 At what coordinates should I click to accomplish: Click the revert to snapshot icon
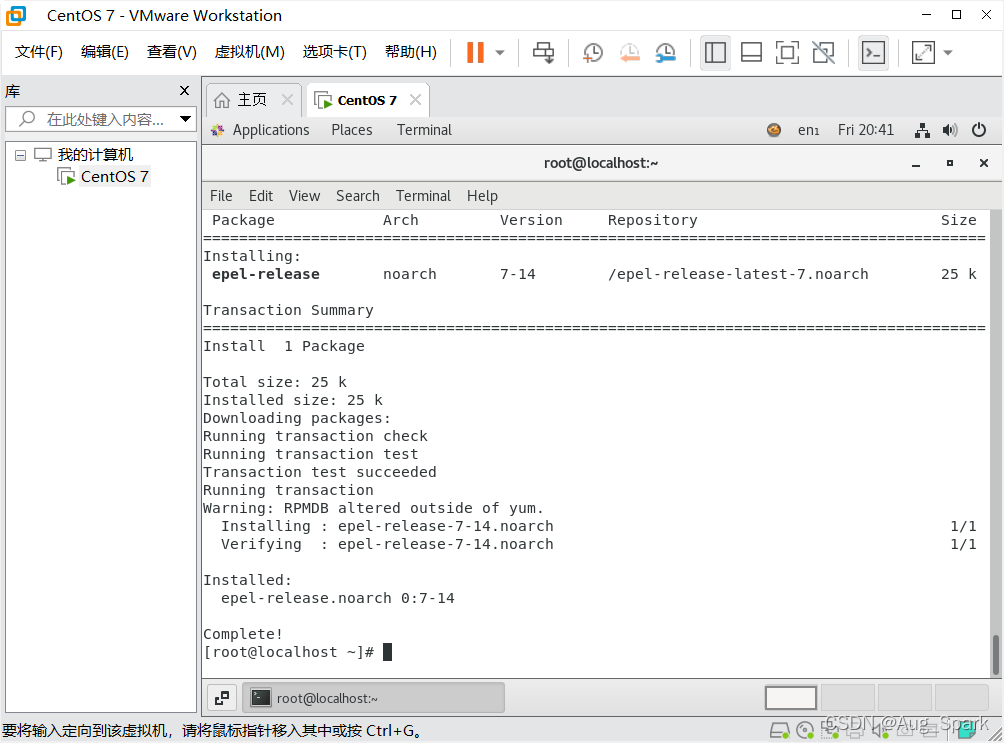[x=629, y=53]
